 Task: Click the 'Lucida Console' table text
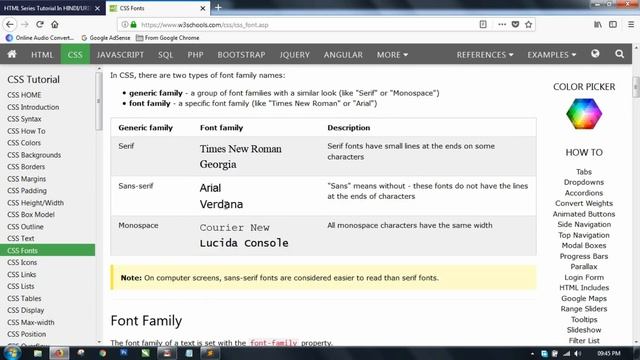[x=244, y=243]
